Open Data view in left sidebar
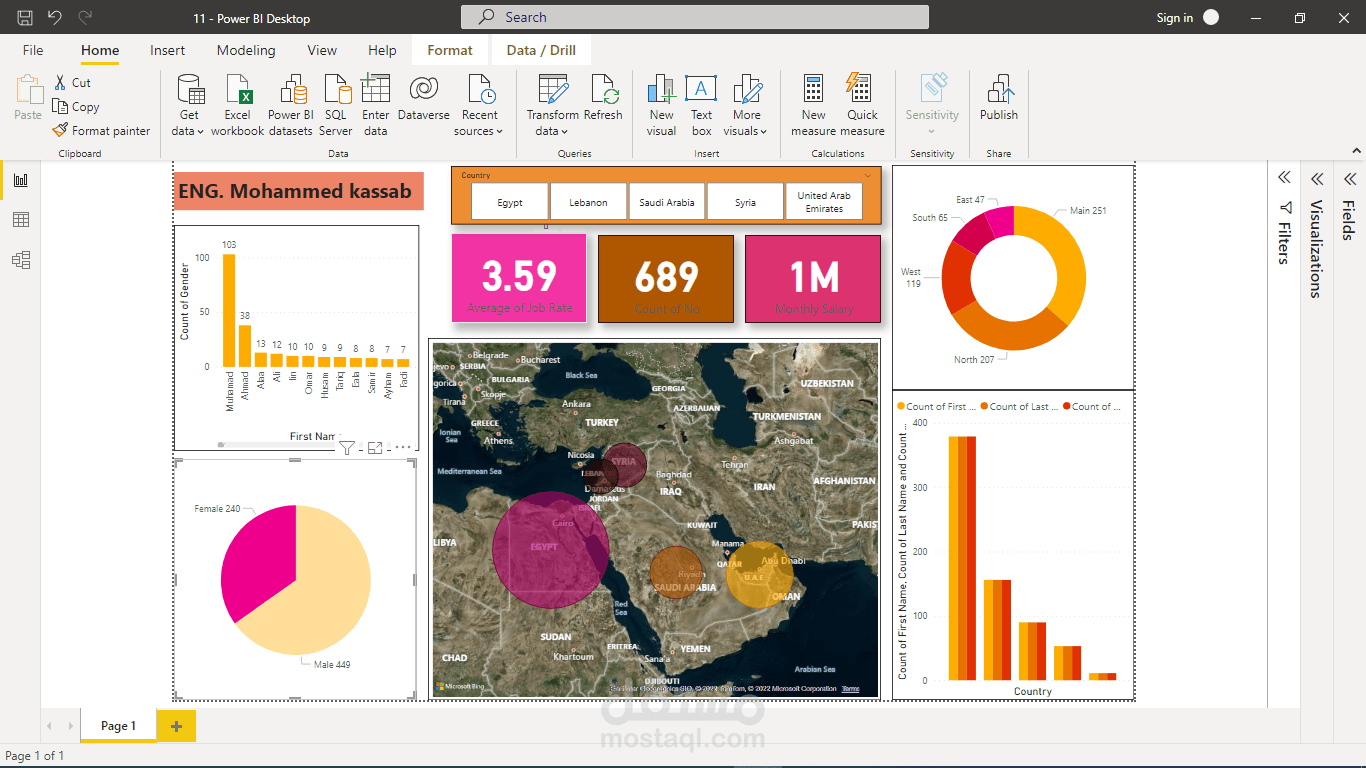Screen dimensions: 1366x768 coord(21,220)
